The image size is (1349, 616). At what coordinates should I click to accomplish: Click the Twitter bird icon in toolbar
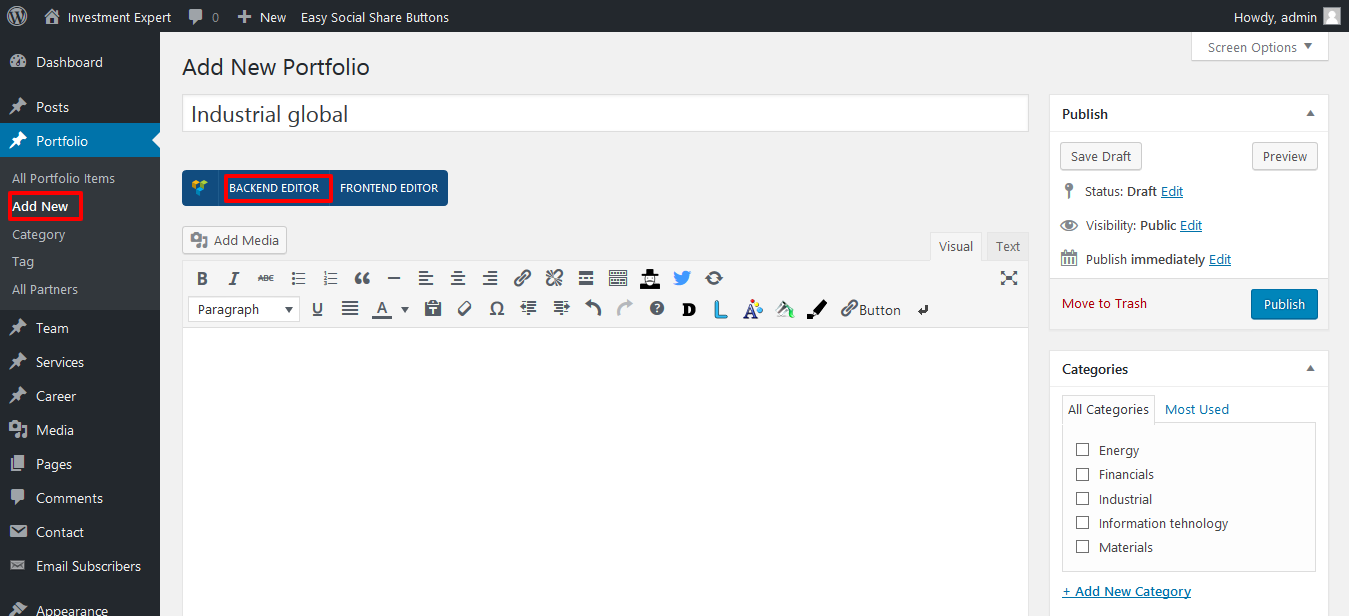click(682, 279)
